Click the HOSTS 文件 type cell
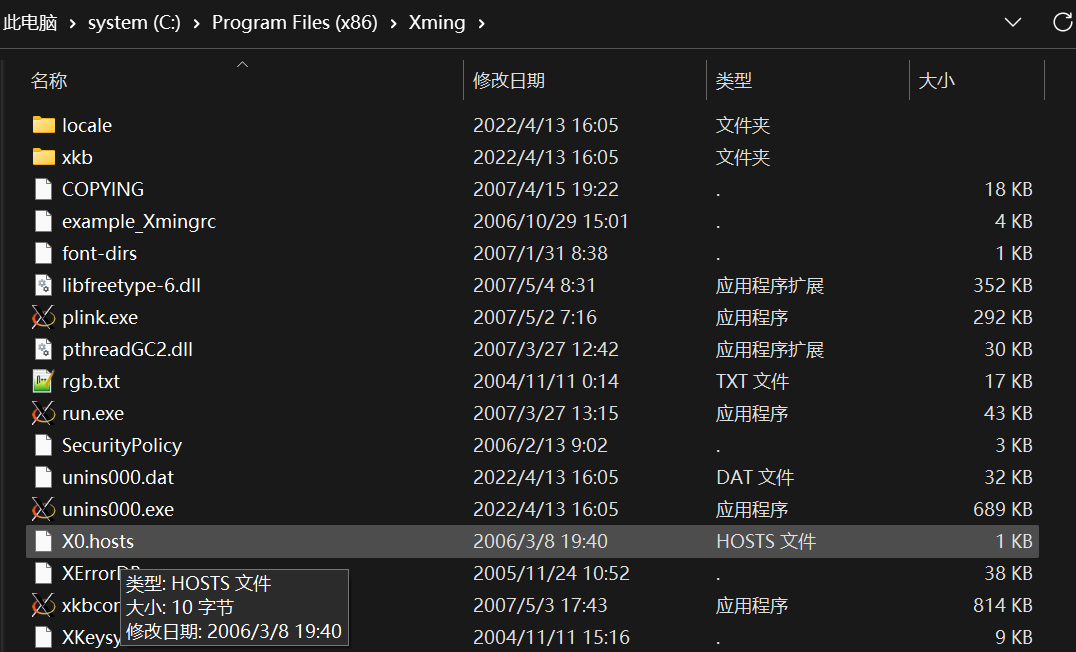Image resolution: width=1076 pixels, height=652 pixels. [x=766, y=542]
